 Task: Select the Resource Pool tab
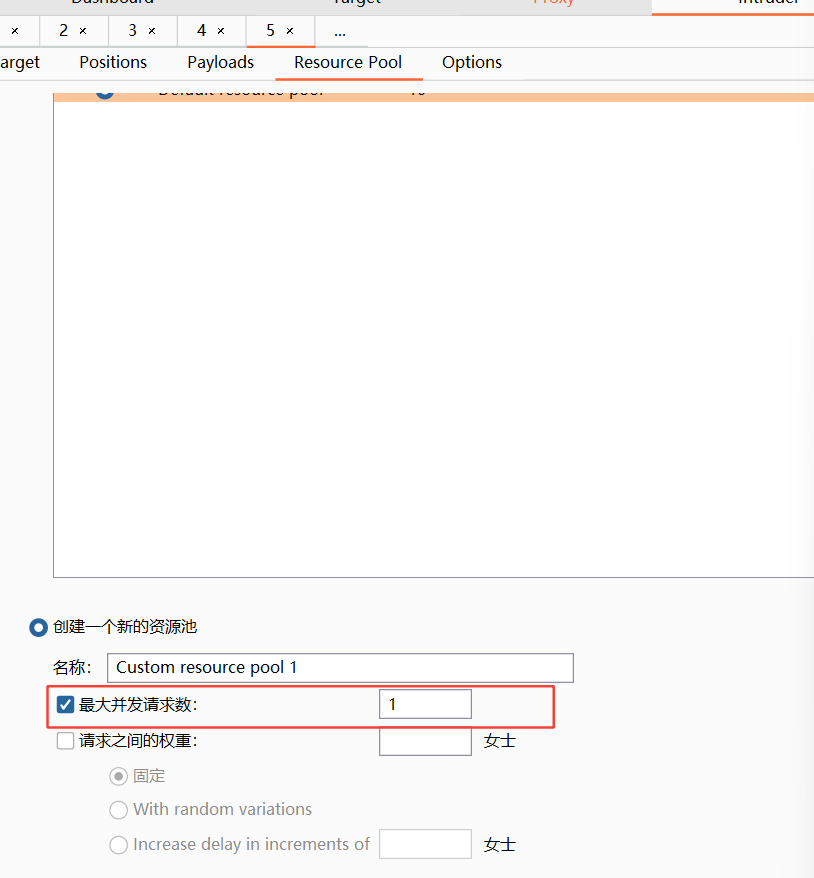[x=348, y=62]
